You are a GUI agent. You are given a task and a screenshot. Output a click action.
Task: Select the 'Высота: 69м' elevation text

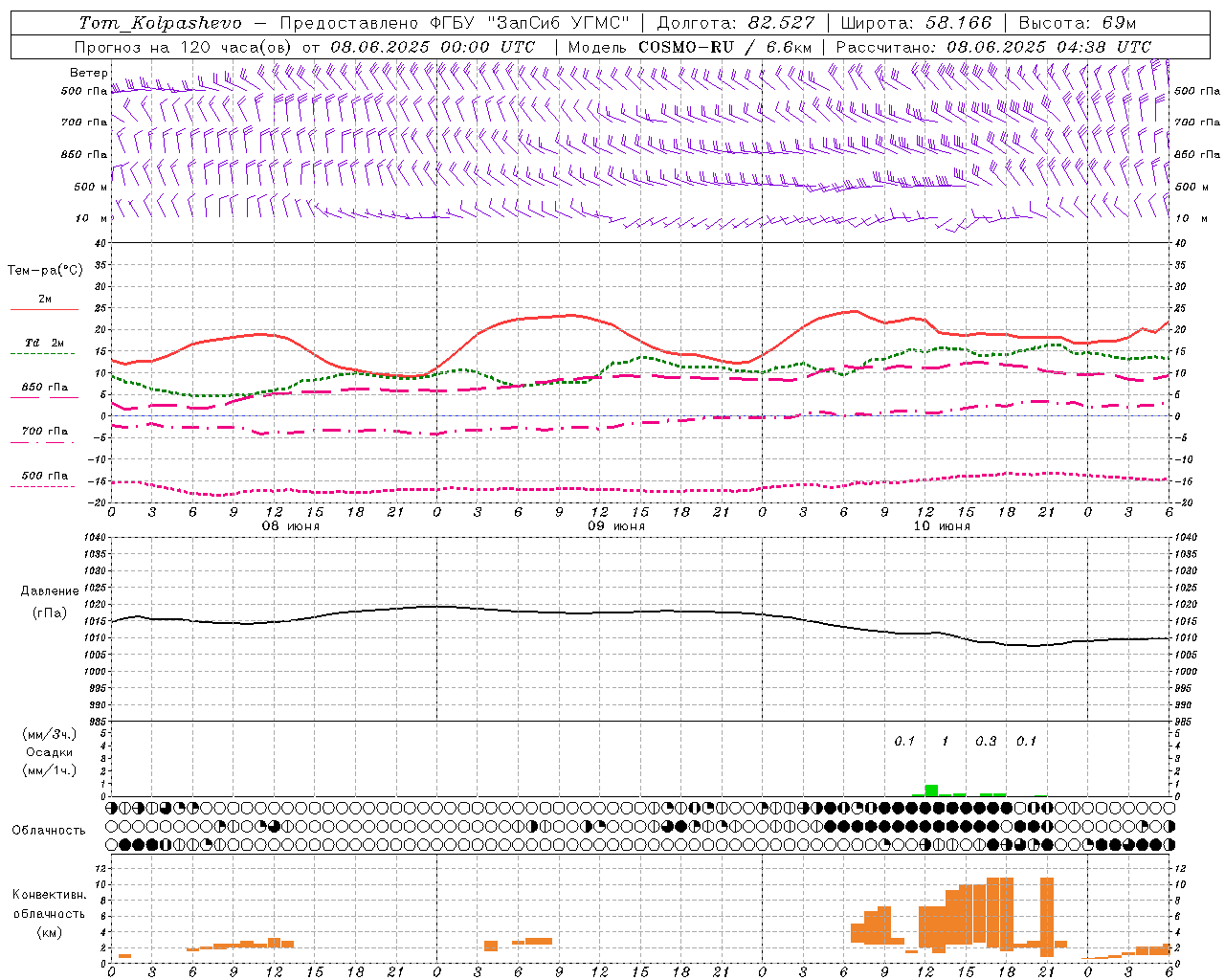1077,23
